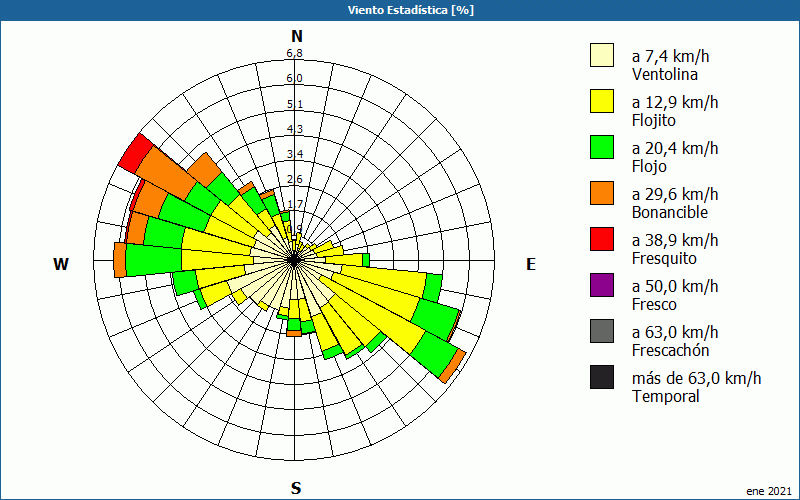This screenshot has width=800, height=500.
Task: Click the Temporal label
Action: [666, 396]
